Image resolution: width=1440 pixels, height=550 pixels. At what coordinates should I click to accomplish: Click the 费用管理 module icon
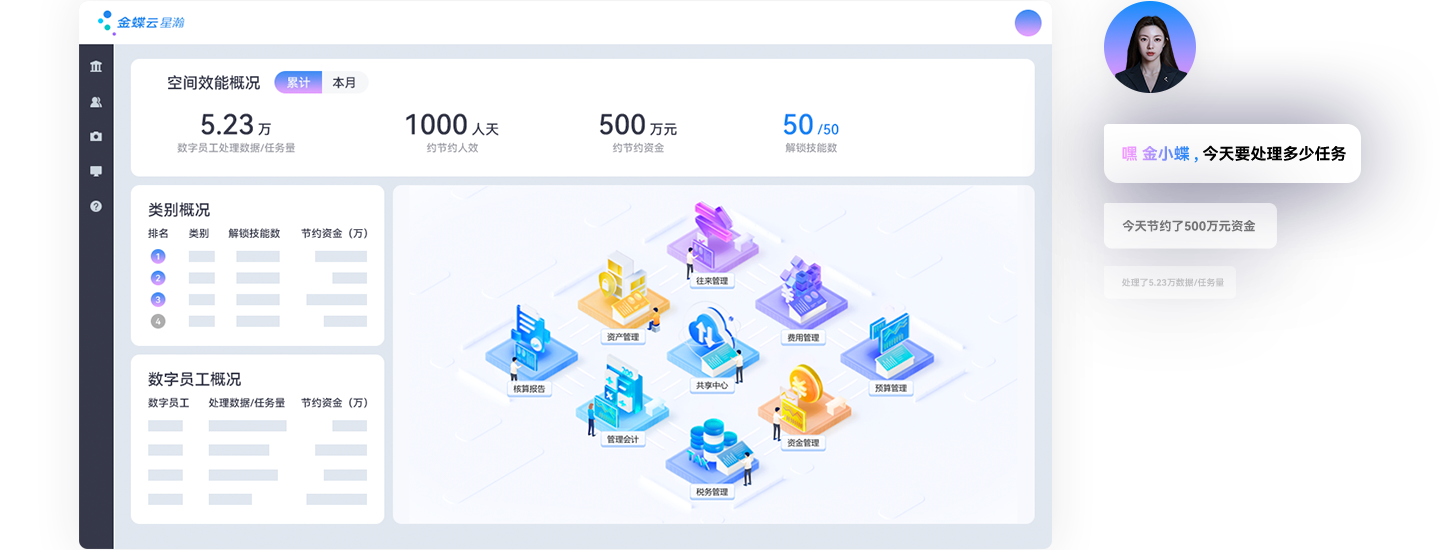[802, 298]
